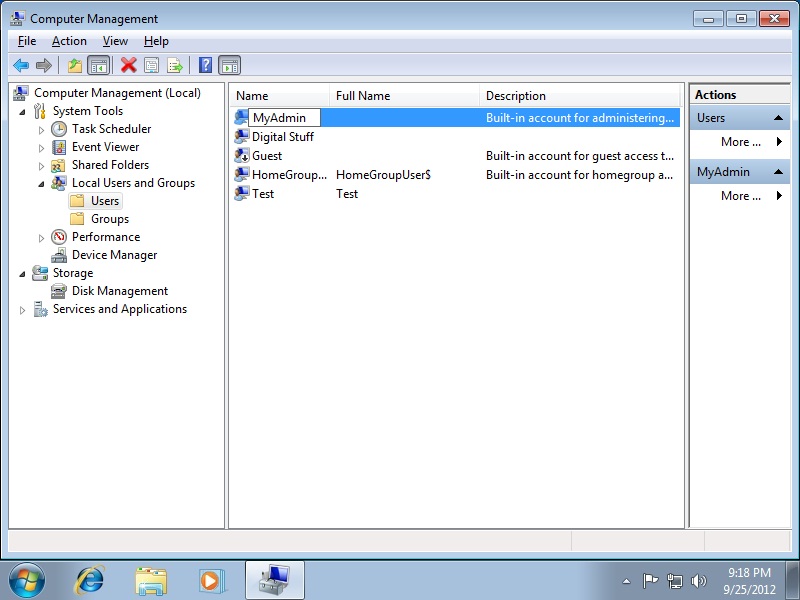
Task: Select Computer Management (Local) root node
Action: [117, 93]
